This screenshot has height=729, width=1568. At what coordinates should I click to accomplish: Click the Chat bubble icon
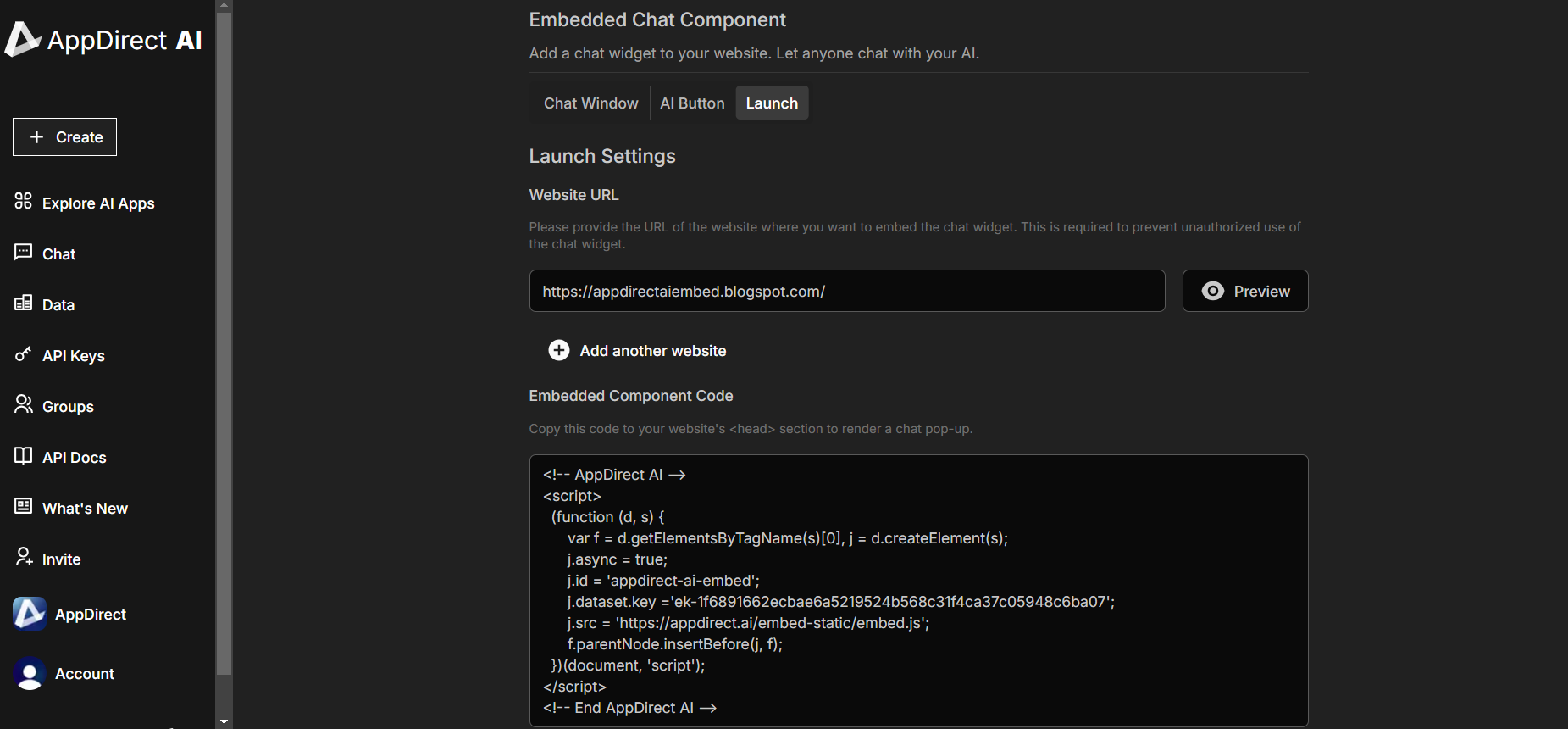[24, 252]
